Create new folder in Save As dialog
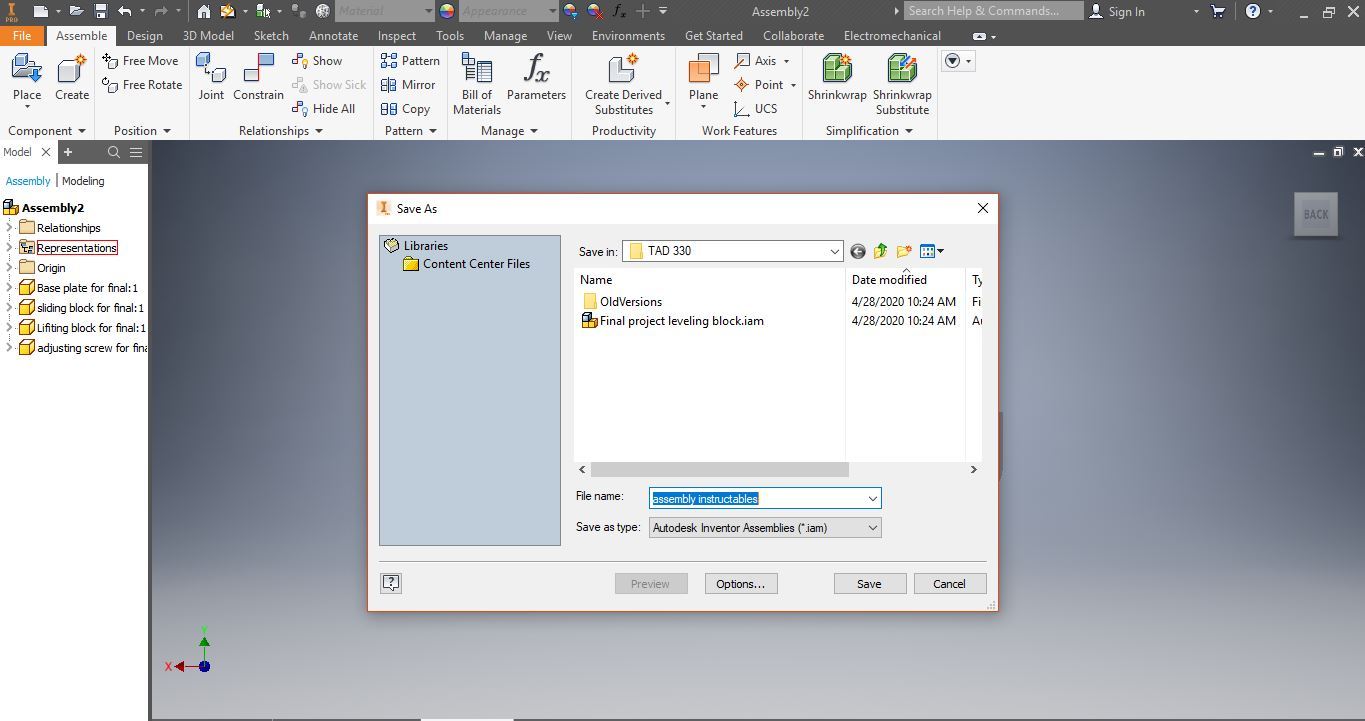 pyautogui.click(x=904, y=251)
